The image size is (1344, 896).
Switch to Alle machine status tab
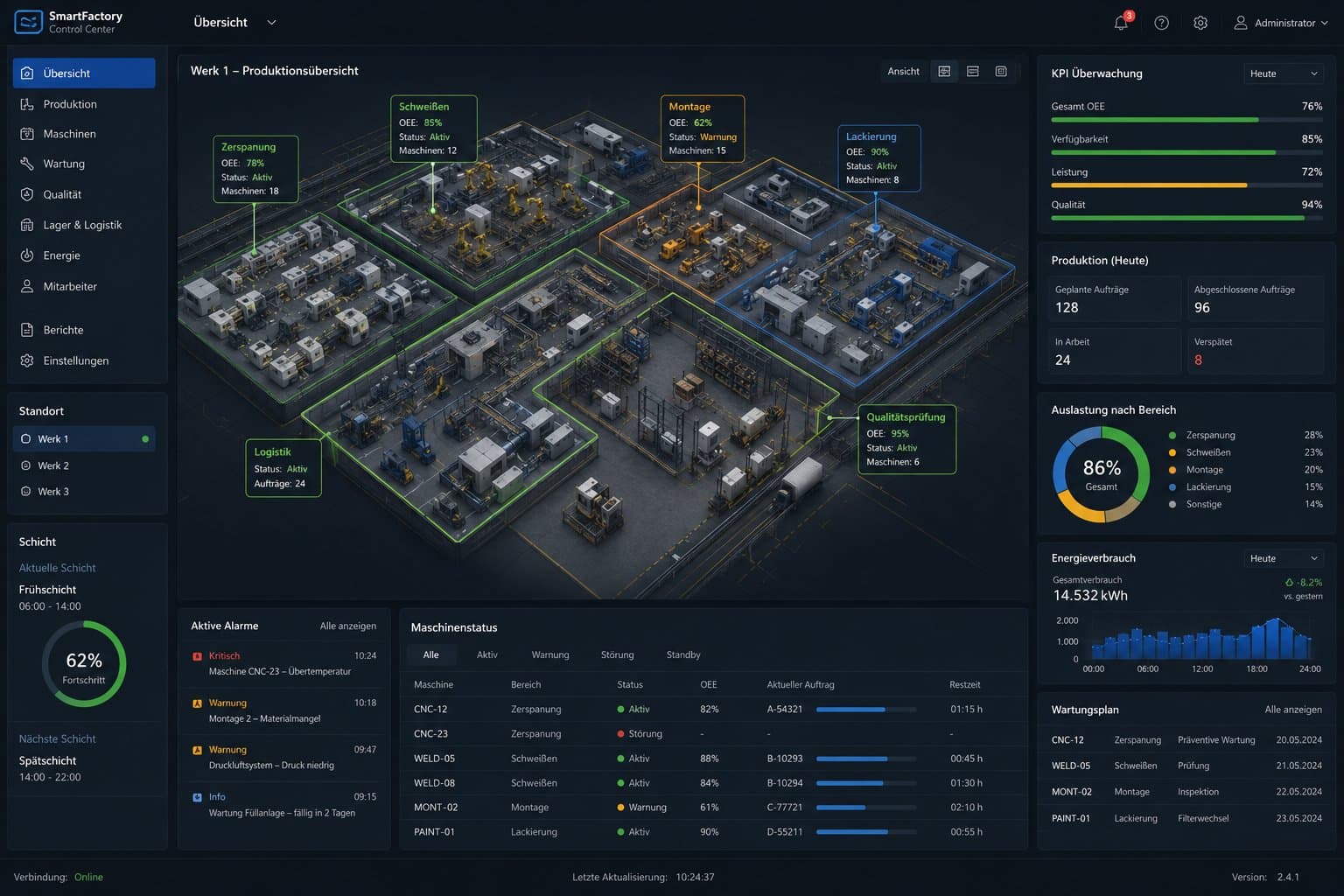tap(431, 654)
